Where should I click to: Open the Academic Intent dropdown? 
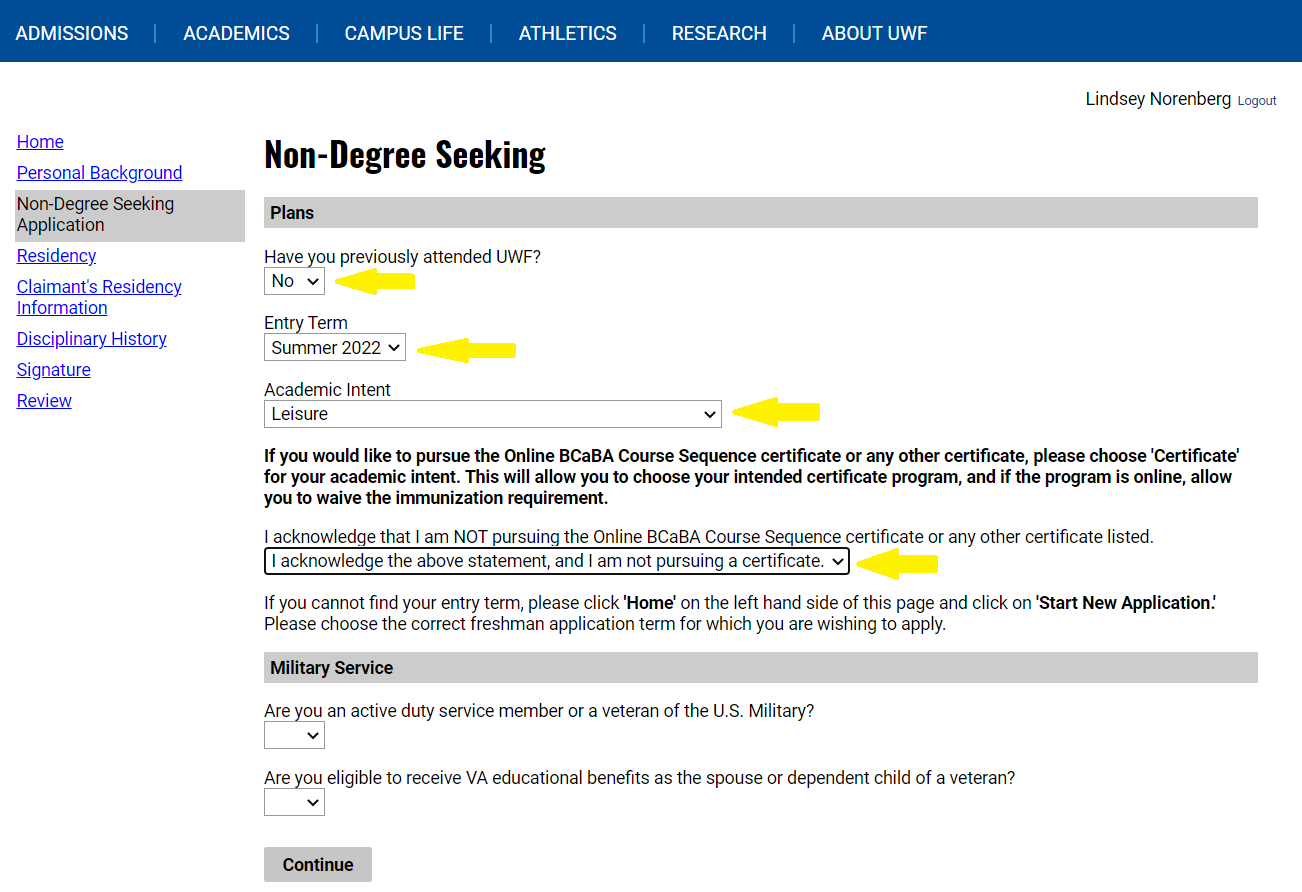coord(492,414)
